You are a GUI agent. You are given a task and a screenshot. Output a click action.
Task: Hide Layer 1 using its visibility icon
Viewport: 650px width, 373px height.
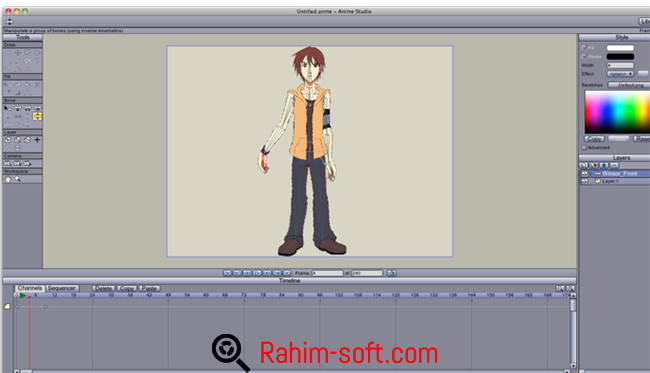pos(585,182)
